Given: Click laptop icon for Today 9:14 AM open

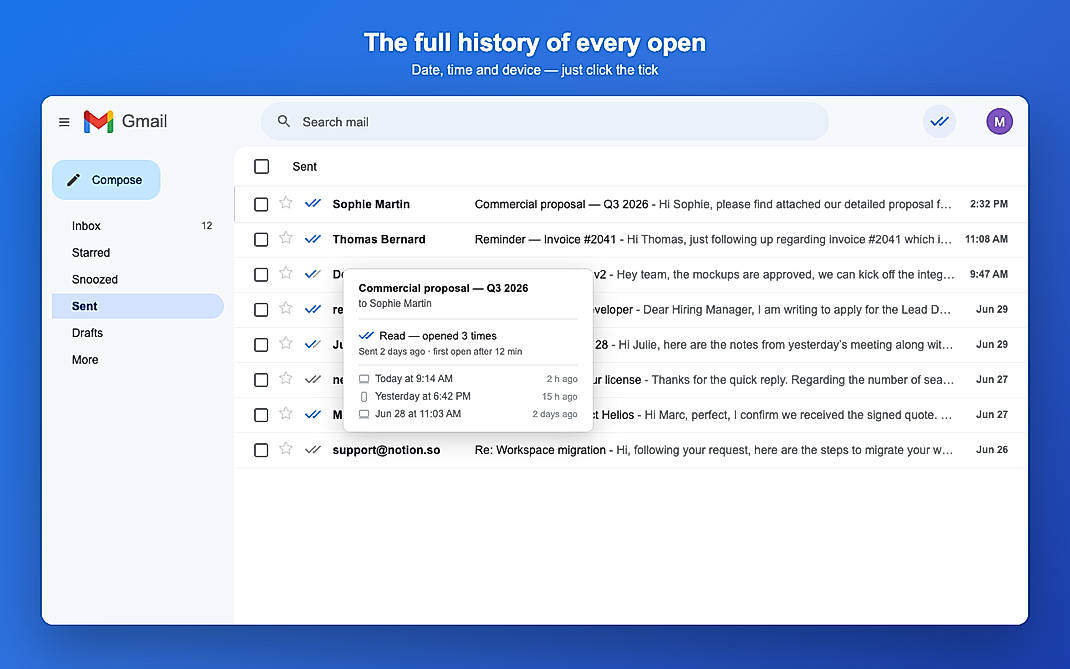Looking at the screenshot, I should tap(364, 379).
